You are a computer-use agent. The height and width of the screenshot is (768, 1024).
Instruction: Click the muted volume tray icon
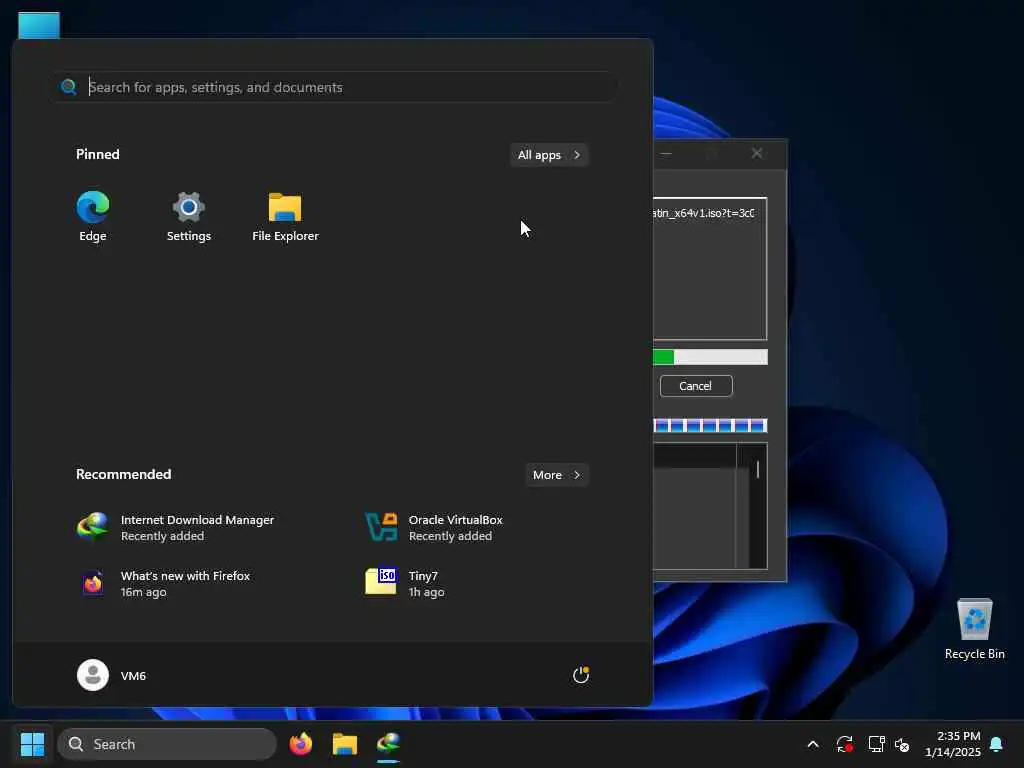pos(903,744)
